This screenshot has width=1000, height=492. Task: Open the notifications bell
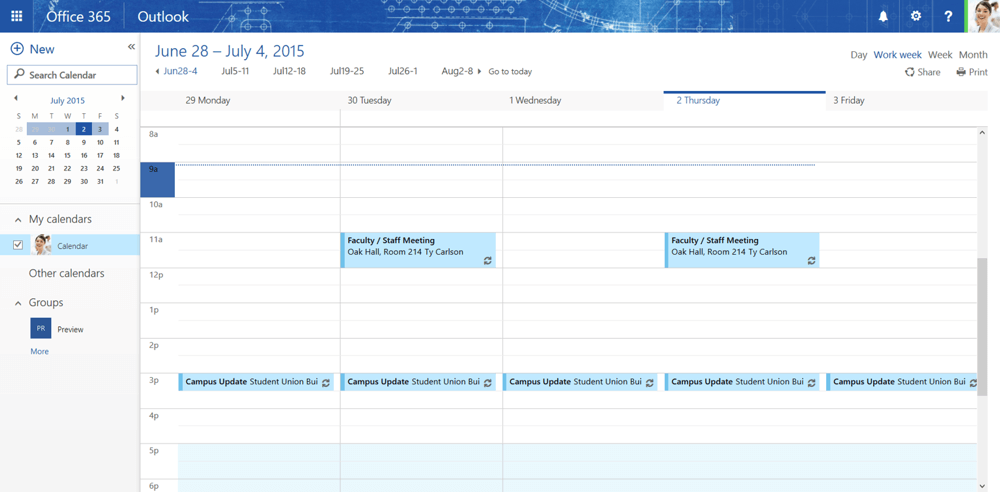pyautogui.click(x=883, y=16)
